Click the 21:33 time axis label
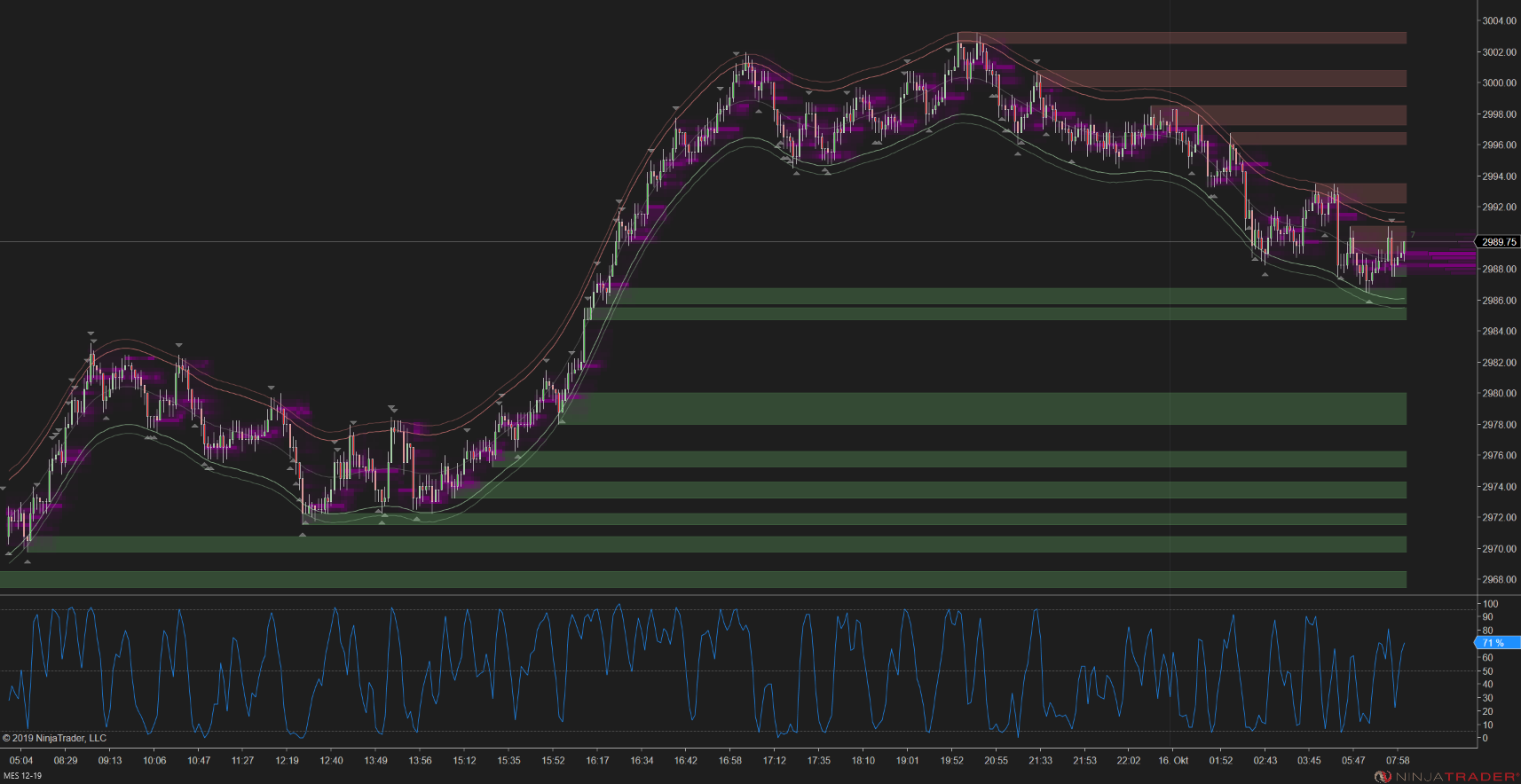The height and width of the screenshot is (784, 1521). 1041,760
